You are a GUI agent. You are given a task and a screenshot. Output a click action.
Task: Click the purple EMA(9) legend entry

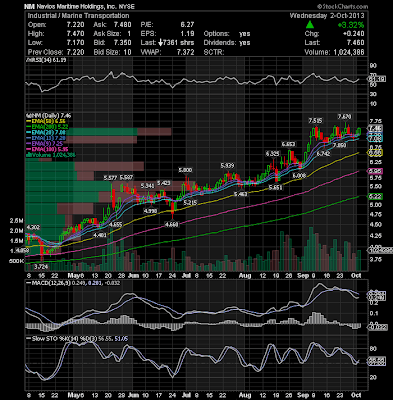point(45,144)
